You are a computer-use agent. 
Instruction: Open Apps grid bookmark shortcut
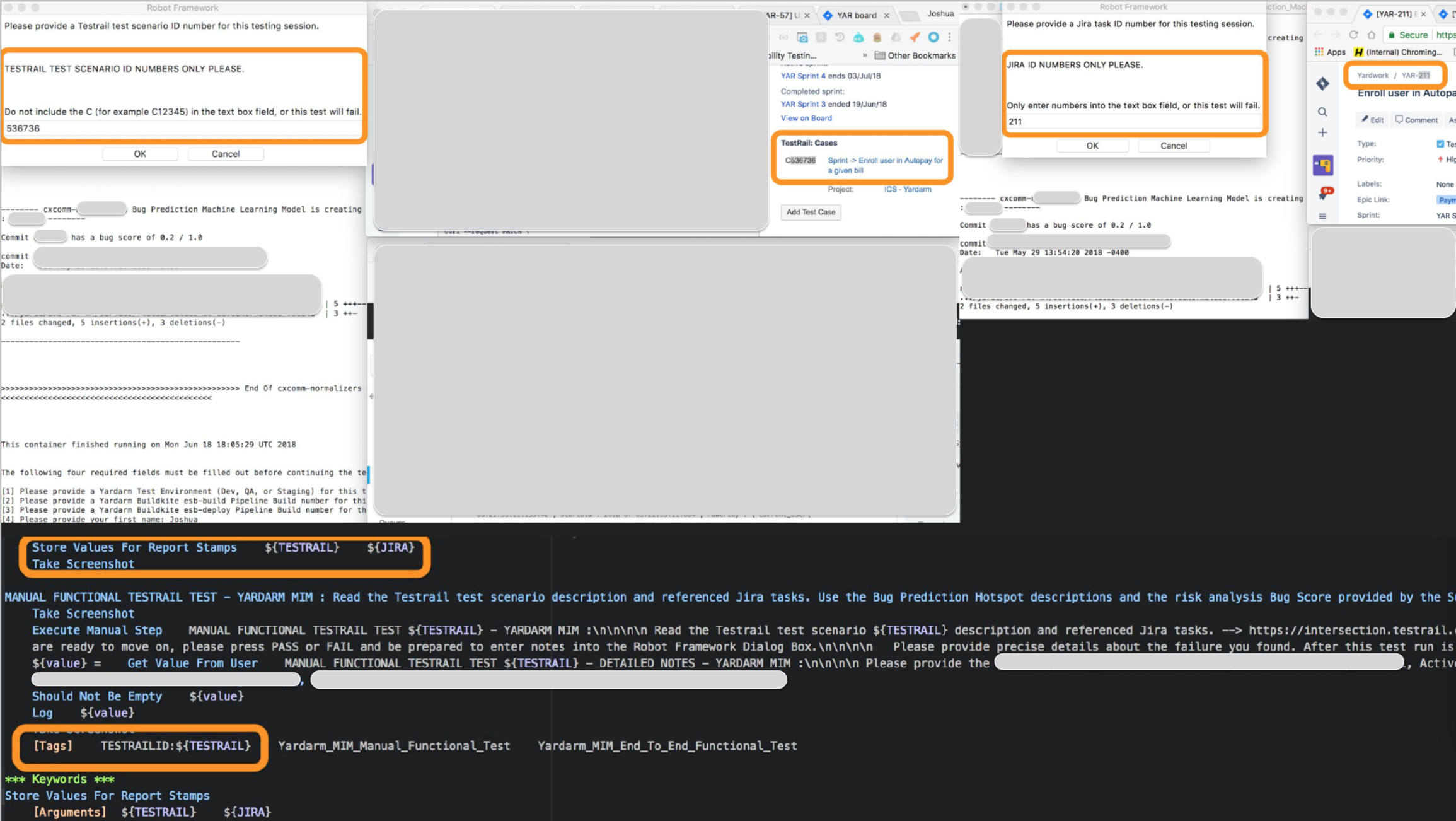[1330, 52]
